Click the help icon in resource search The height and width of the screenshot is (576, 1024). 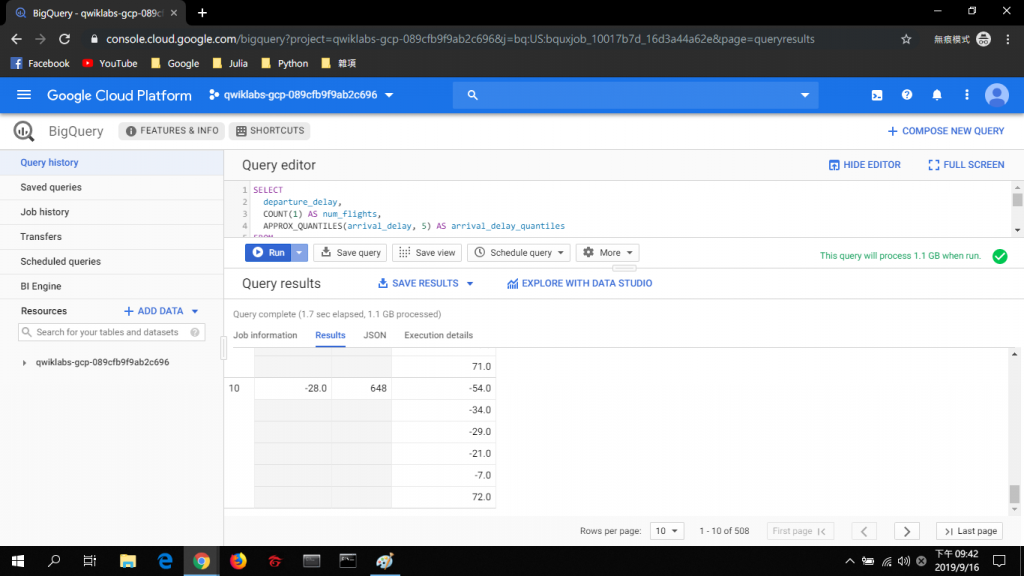[x=195, y=332]
